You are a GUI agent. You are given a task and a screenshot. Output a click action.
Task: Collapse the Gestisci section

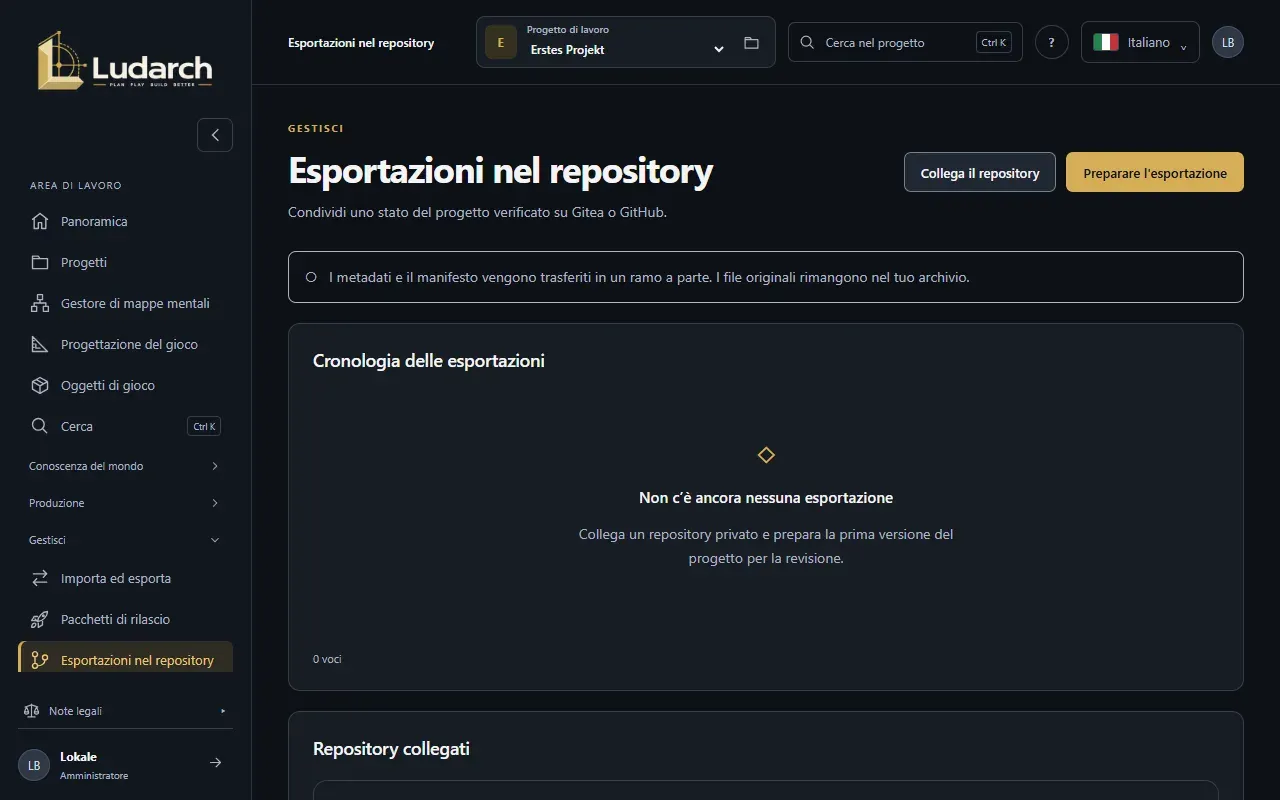pyautogui.click(x=125, y=540)
